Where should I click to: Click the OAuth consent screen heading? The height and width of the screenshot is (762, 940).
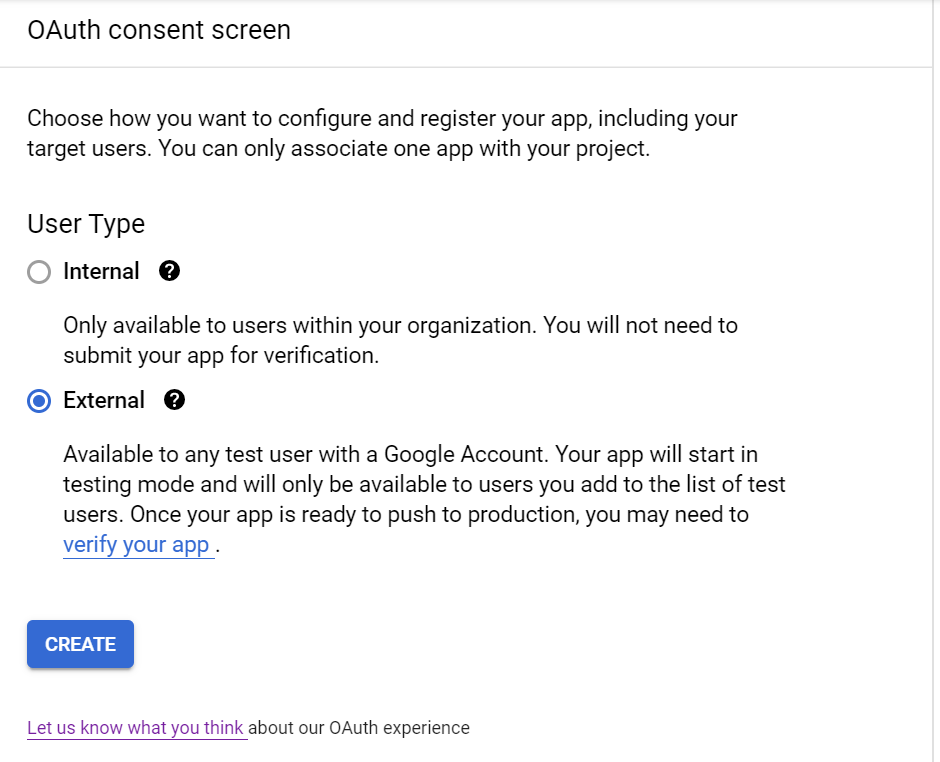[158, 30]
